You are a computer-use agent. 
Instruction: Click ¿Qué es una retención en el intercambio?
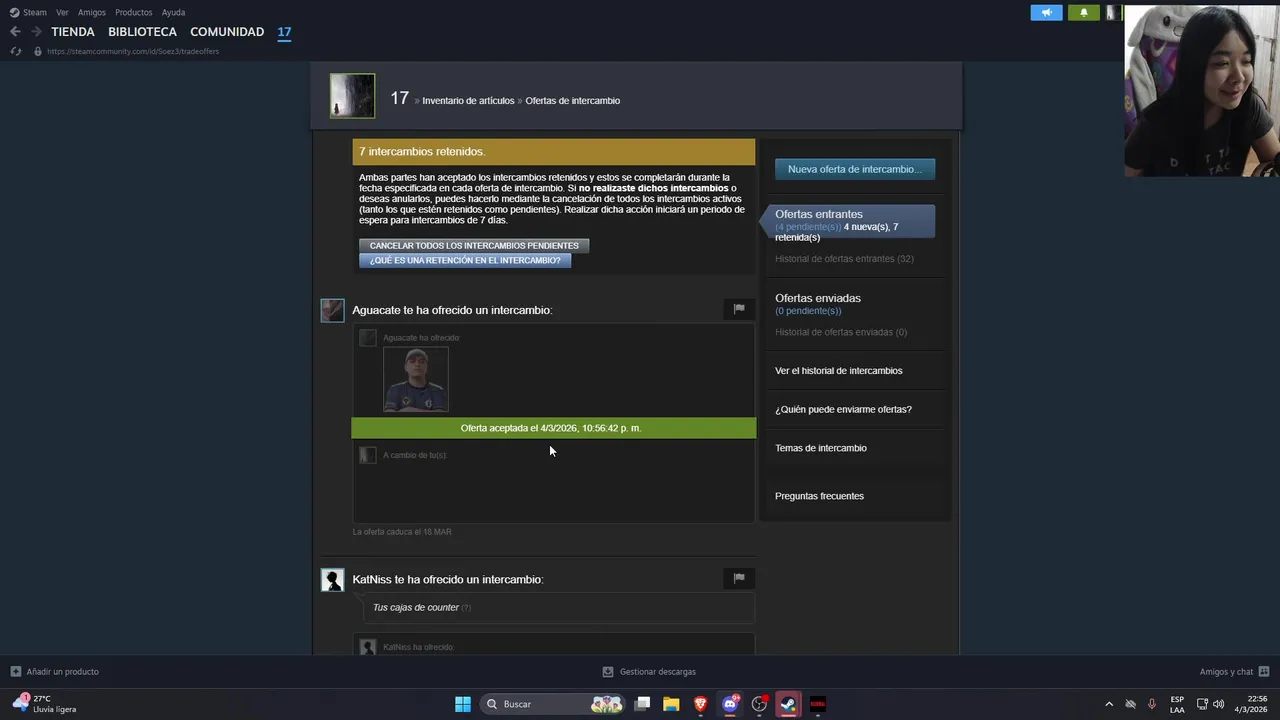(x=465, y=260)
